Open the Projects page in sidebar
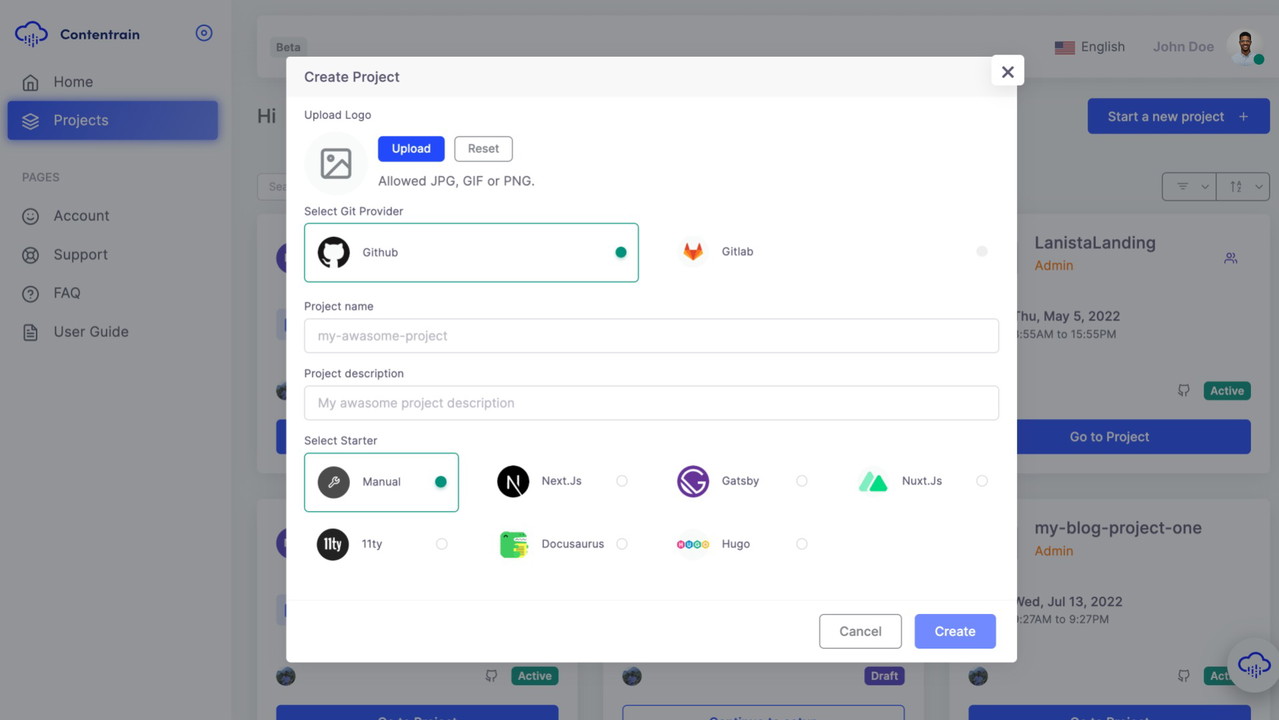1279x720 pixels. (112, 120)
